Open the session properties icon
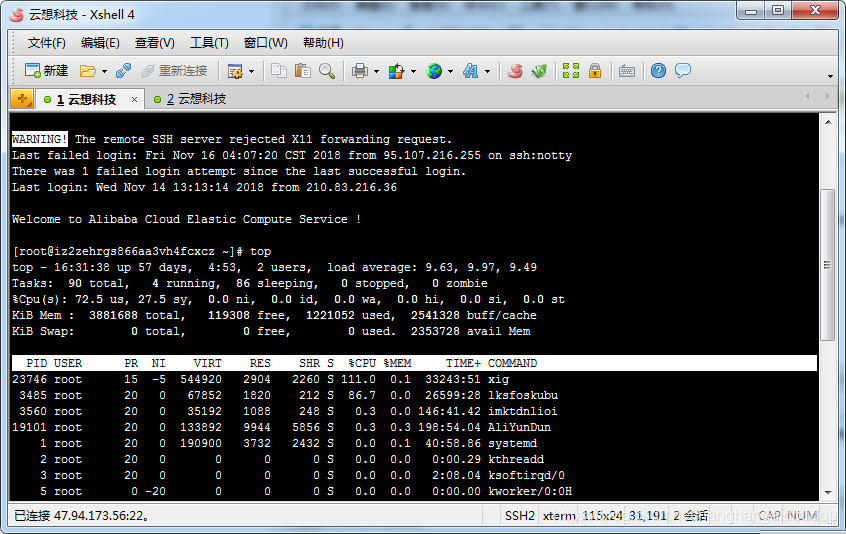 (x=235, y=71)
